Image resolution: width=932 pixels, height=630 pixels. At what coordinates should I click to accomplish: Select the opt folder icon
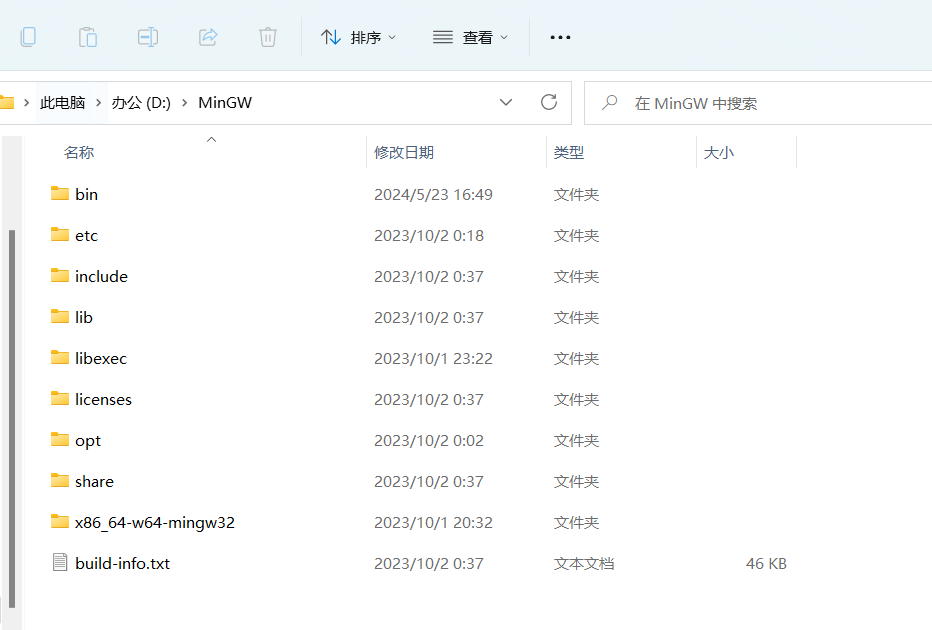point(59,439)
